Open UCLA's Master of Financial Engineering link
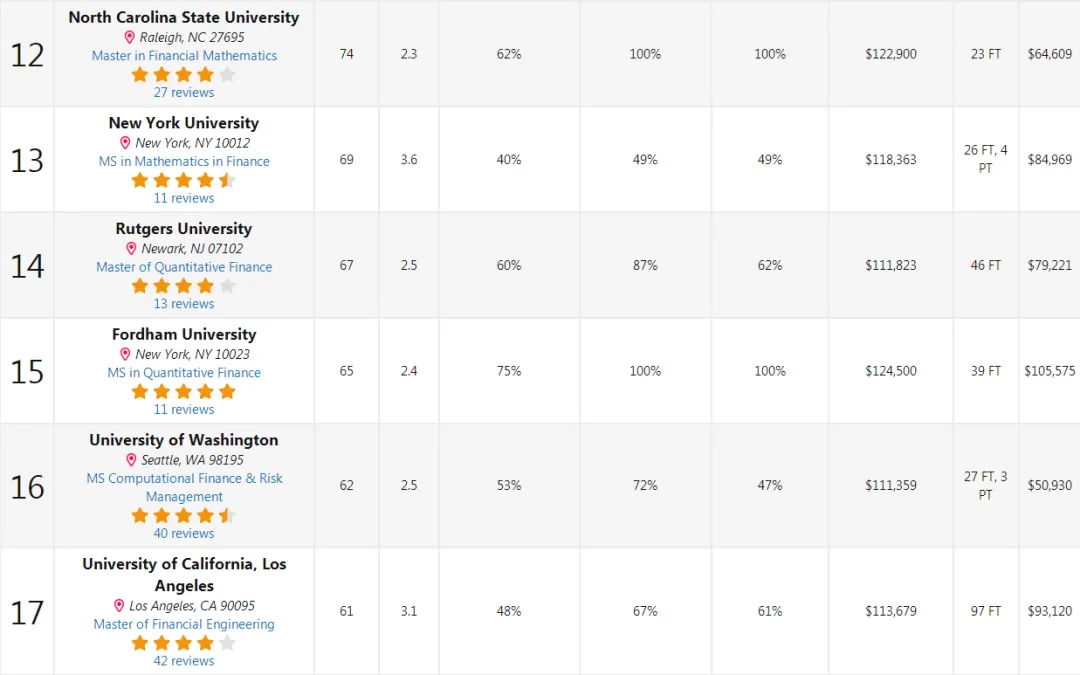The image size is (1080, 675). pyautogui.click(x=184, y=624)
